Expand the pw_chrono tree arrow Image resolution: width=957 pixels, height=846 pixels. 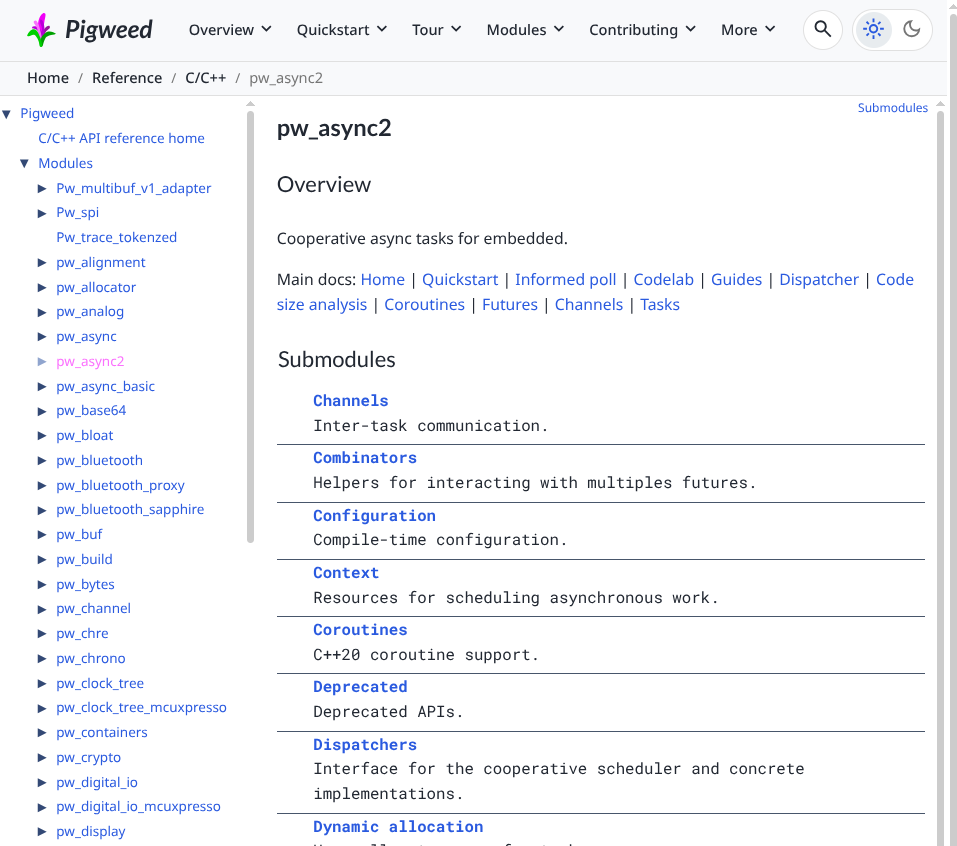tap(42, 659)
